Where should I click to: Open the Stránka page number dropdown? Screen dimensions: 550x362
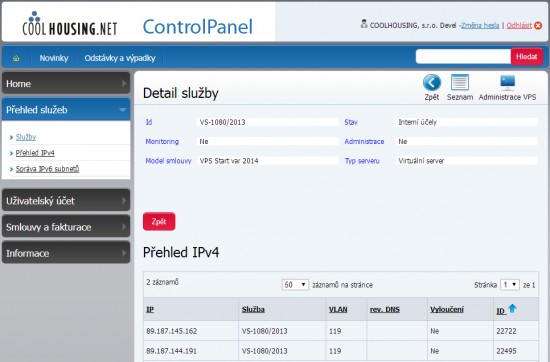(x=510, y=284)
